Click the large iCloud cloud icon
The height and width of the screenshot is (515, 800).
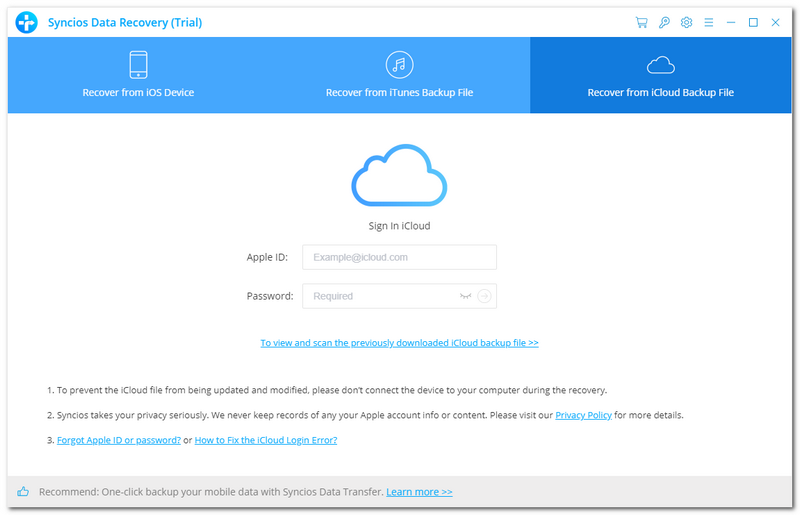(x=399, y=175)
